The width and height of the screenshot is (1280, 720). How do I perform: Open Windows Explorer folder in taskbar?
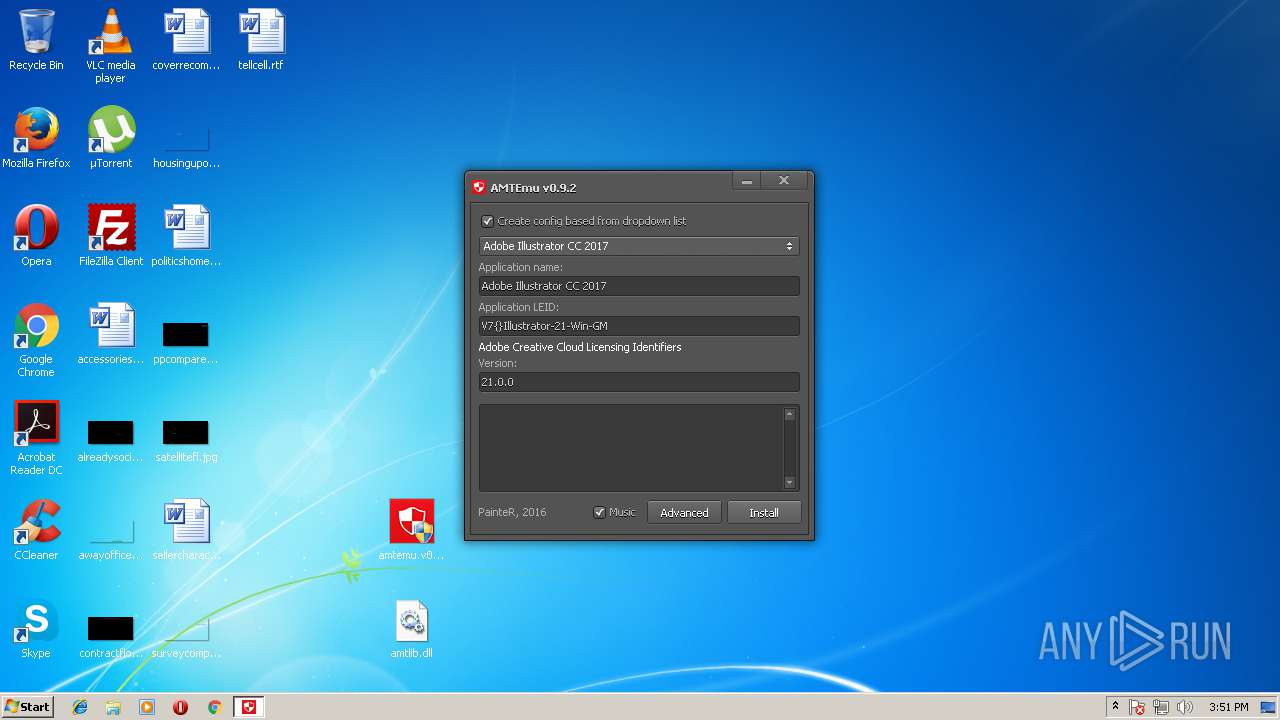[113, 707]
